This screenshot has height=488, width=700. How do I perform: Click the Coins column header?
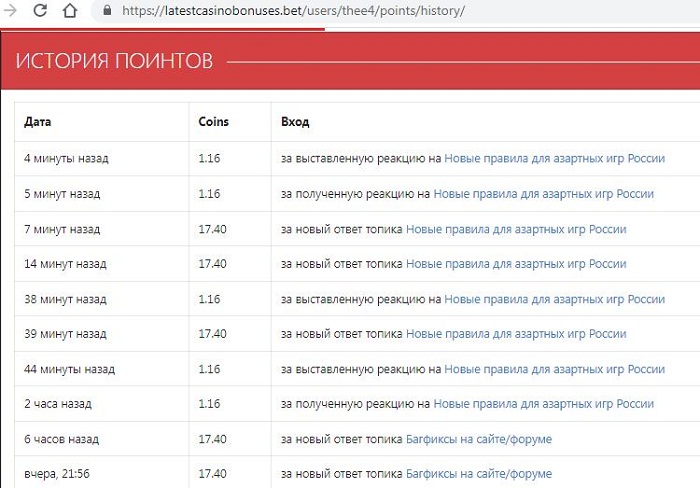click(x=213, y=122)
